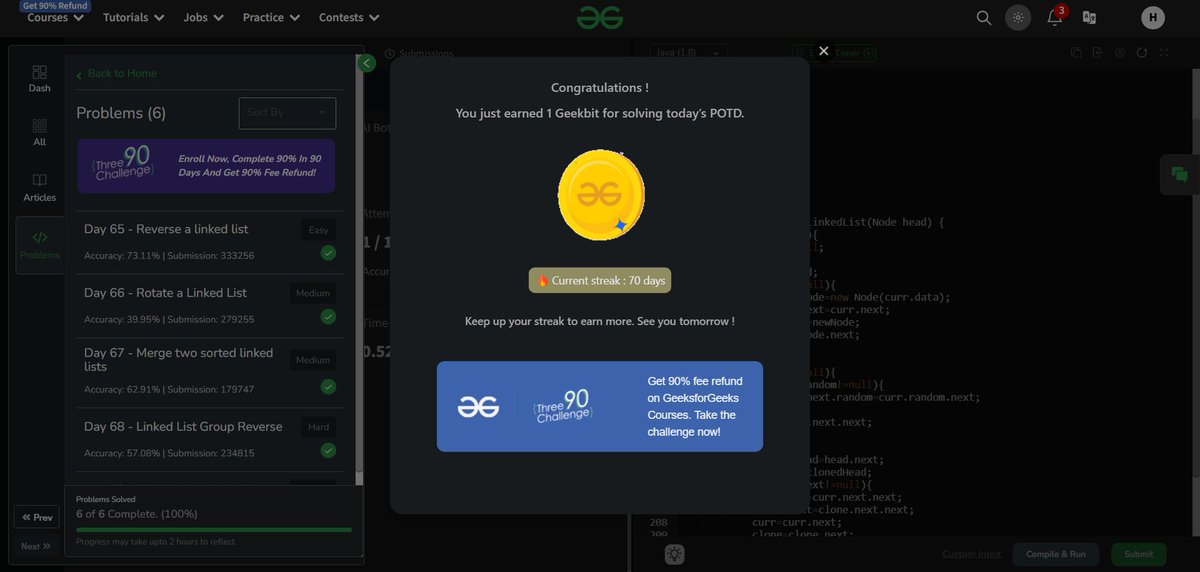The height and width of the screenshot is (572, 1200).
Task: Toggle the fullscreen editor icon
Action: click(1164, 53)
